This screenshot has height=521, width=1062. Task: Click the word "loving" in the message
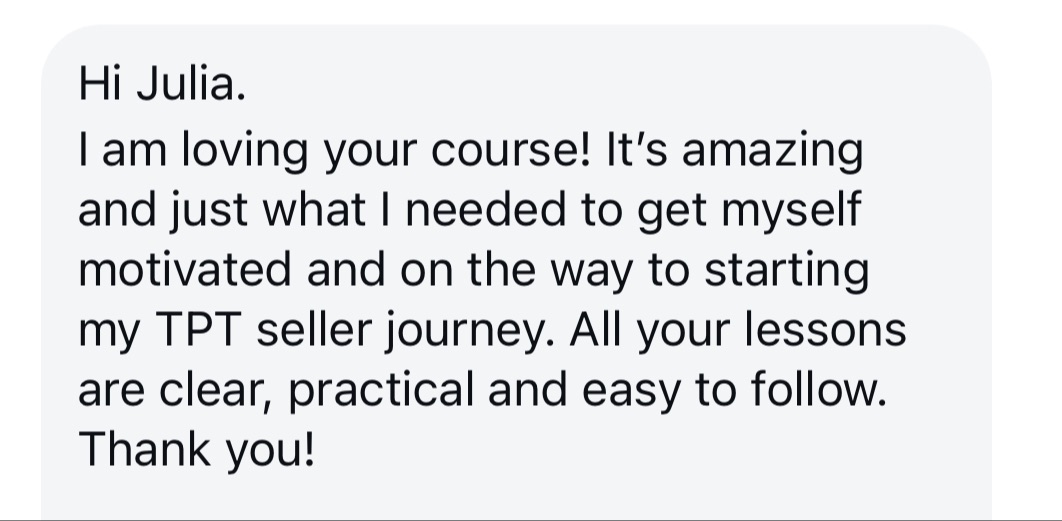coord(245,151)
